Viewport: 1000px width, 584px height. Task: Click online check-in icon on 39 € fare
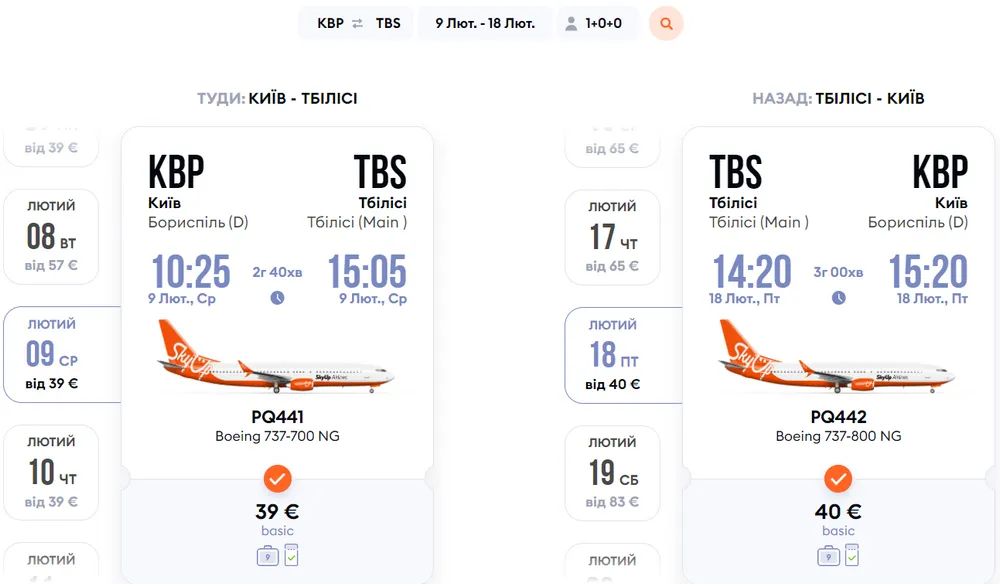coord(291,555)
